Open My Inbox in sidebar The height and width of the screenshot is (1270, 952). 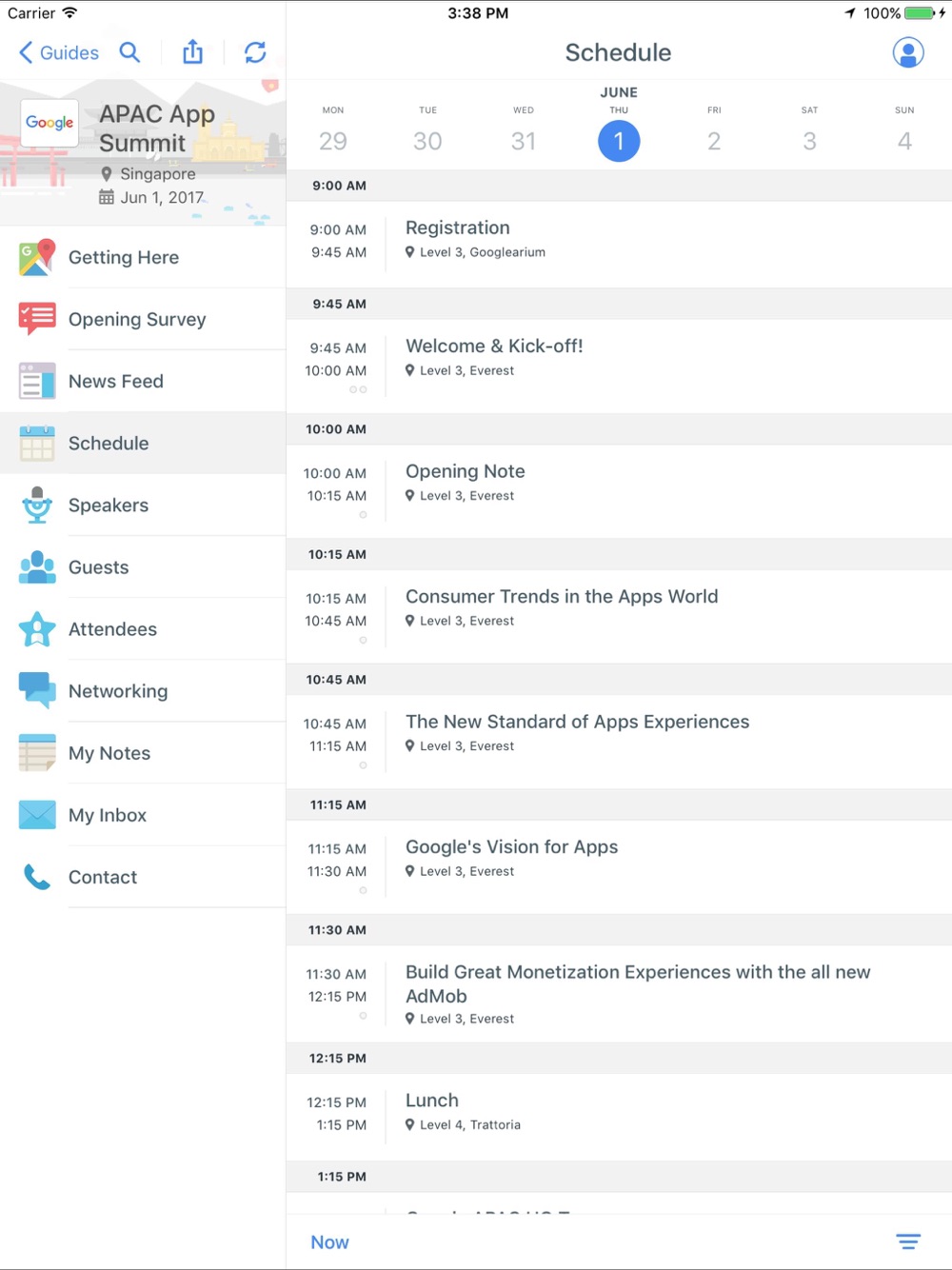pos(143,815)
